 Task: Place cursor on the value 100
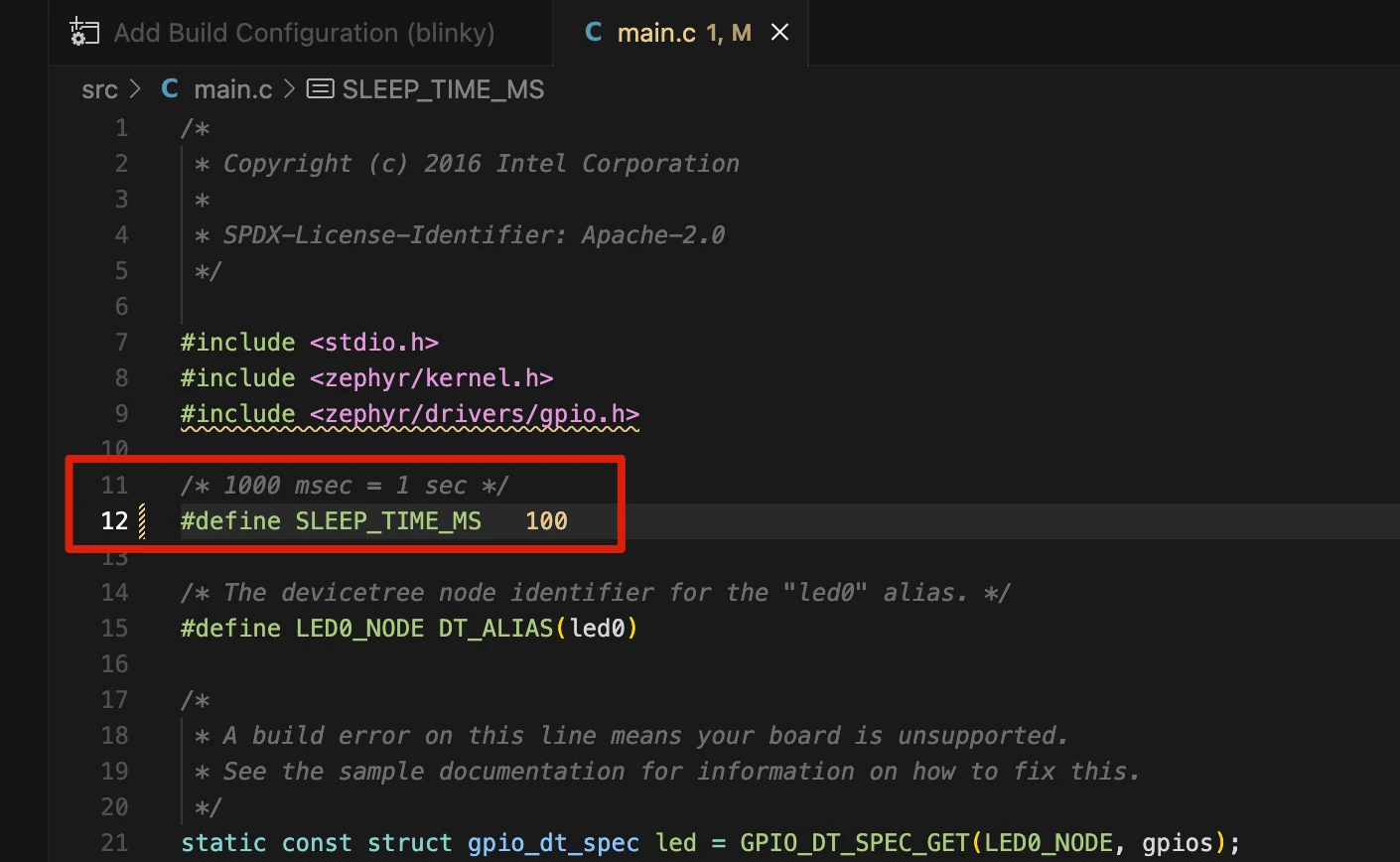(x=546, y=521)
